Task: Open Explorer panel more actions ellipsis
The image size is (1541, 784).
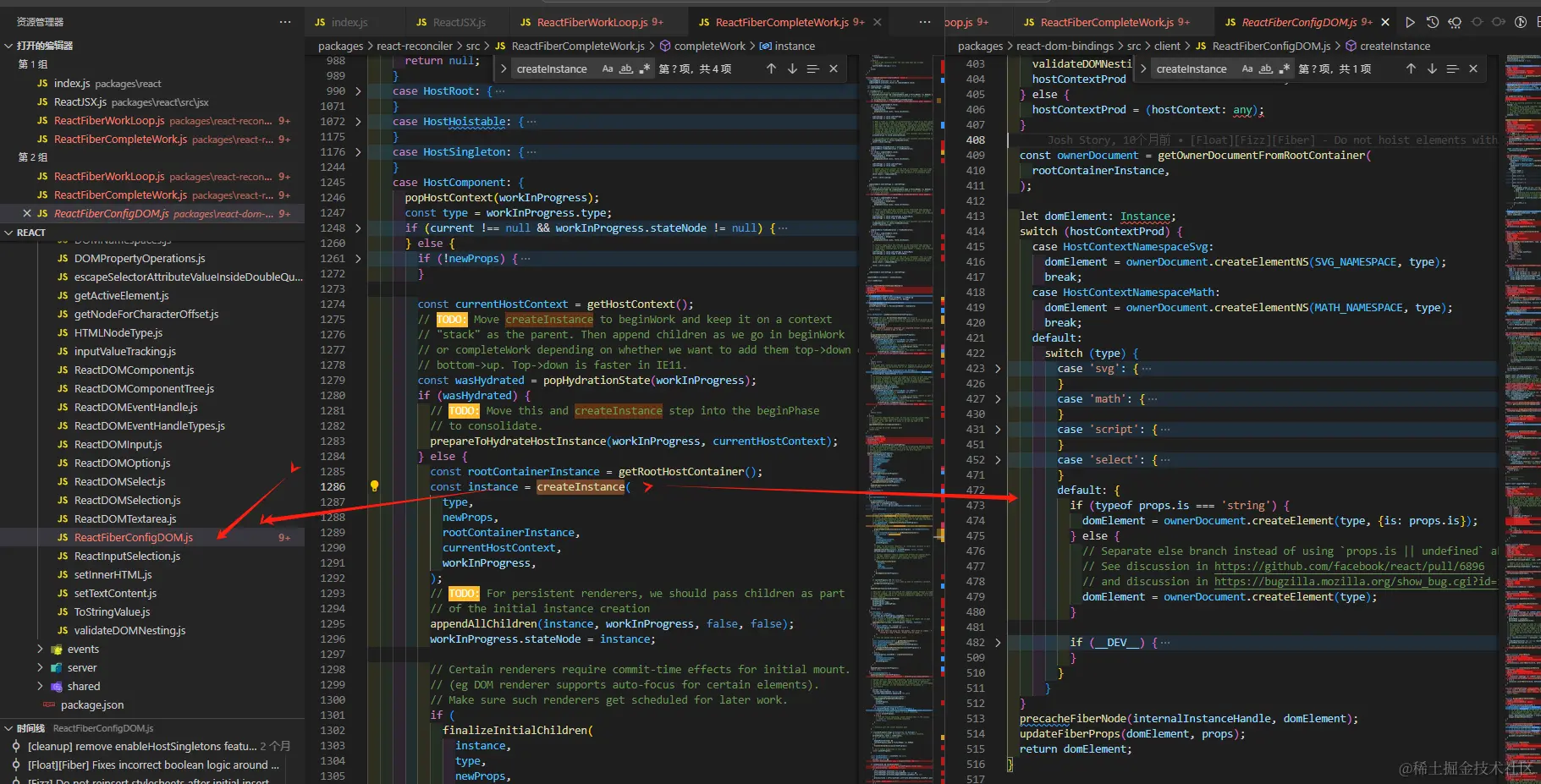Action: coord(285,22)
